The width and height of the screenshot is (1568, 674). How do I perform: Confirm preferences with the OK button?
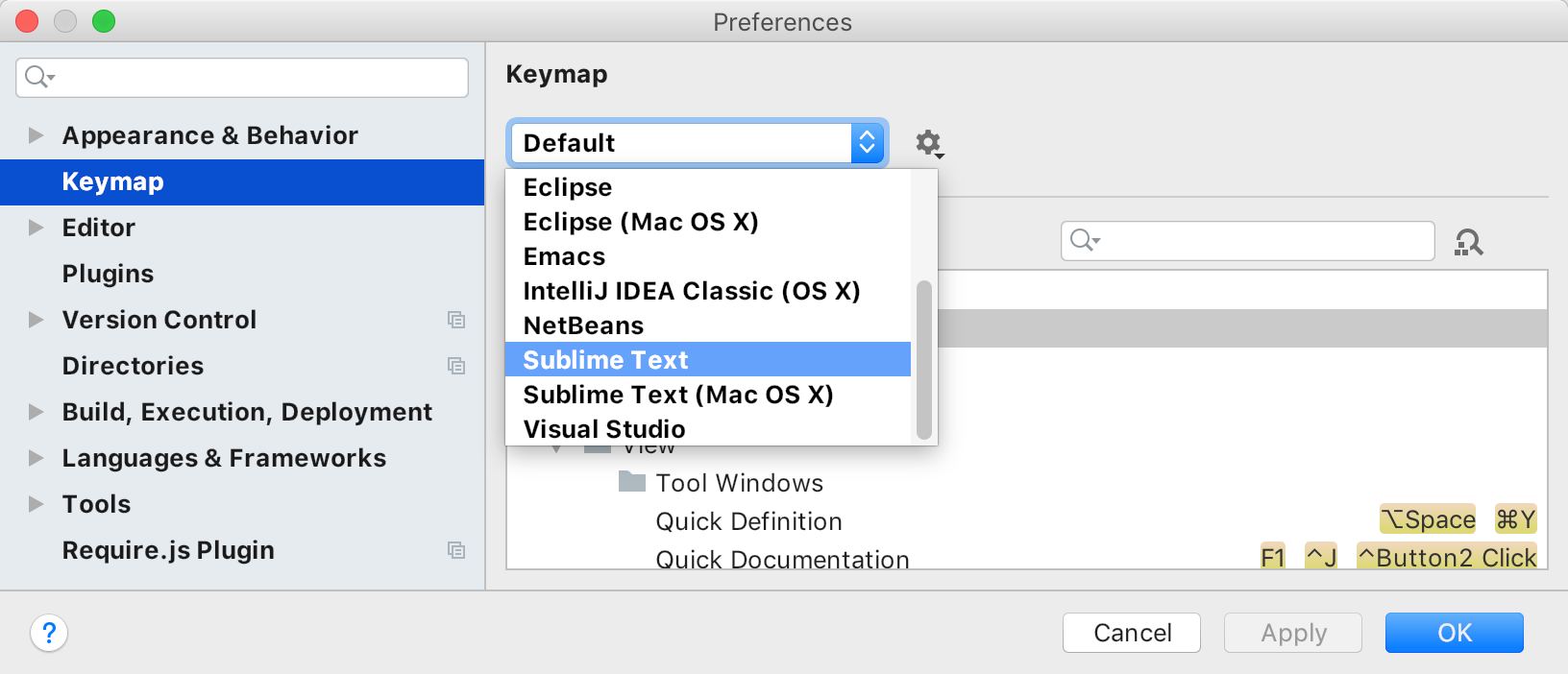pyautogui.click(x=1455, y=633)
